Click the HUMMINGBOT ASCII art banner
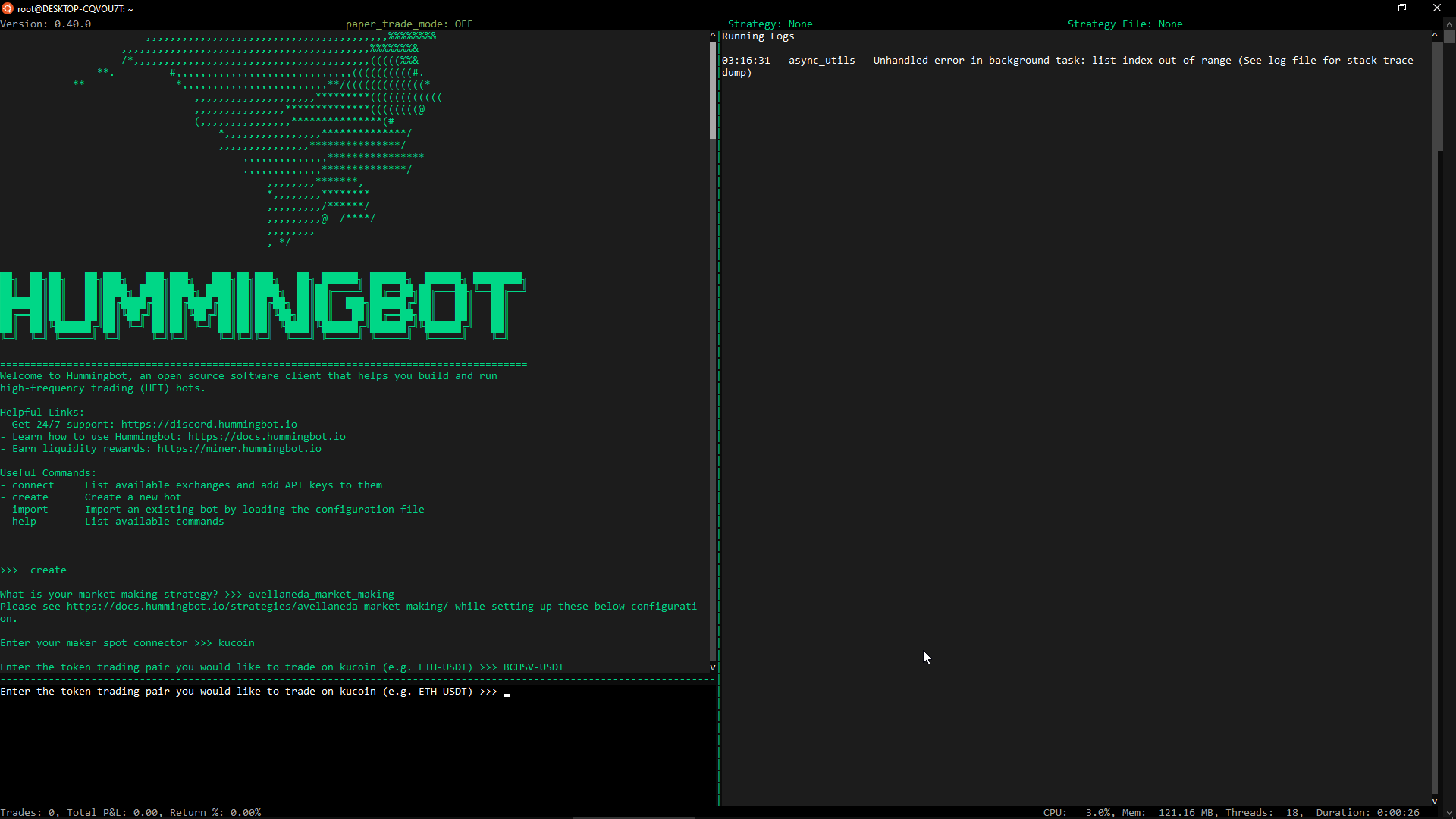The height and width of the screenshot is (819, 1456). pyautogui.click(x=264, y=306)
